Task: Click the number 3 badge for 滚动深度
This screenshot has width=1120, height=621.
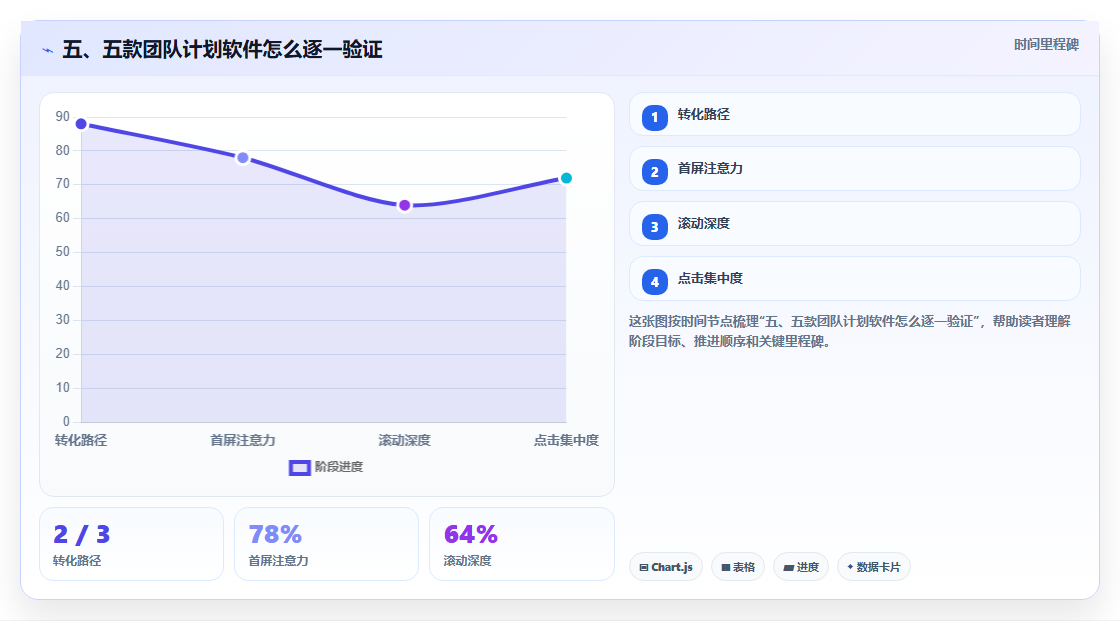Action: coord(654,227)
